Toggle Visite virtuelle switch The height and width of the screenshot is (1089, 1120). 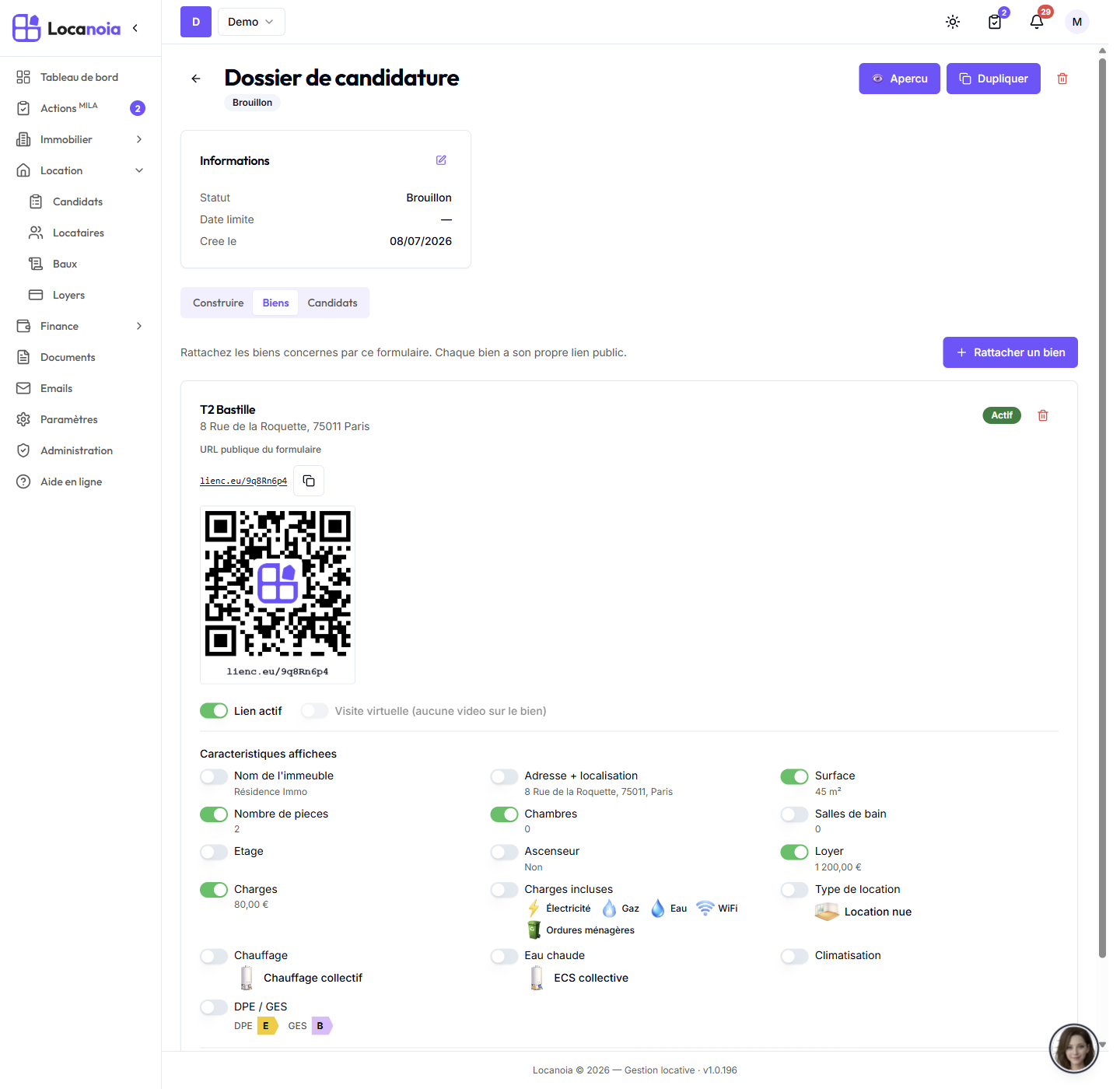315,711
